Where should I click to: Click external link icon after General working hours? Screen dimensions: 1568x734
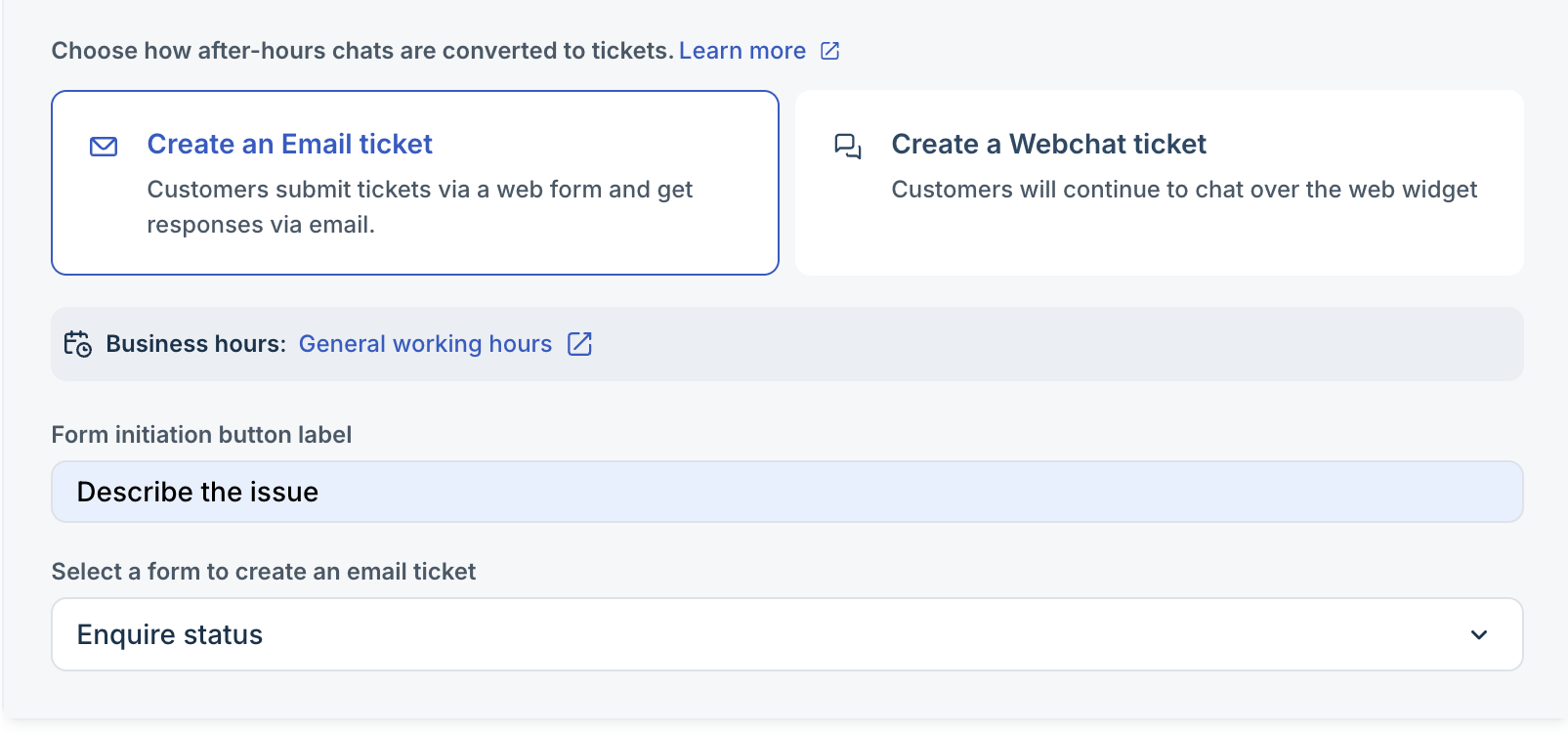pos(579,344)
